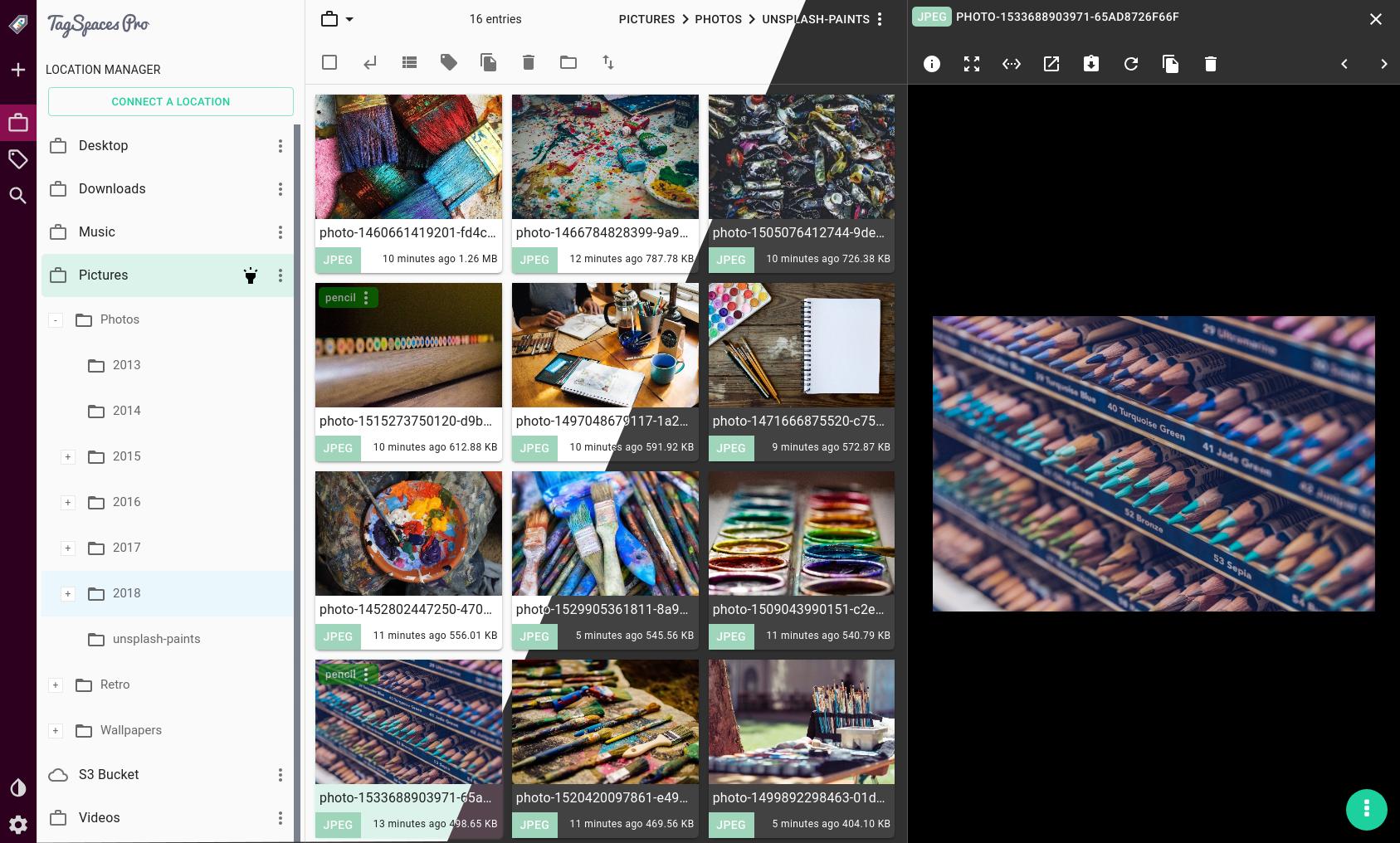
Task: Open the thumbnail of photo-1471666875520 notebook image
Action: tap(800, 345)
